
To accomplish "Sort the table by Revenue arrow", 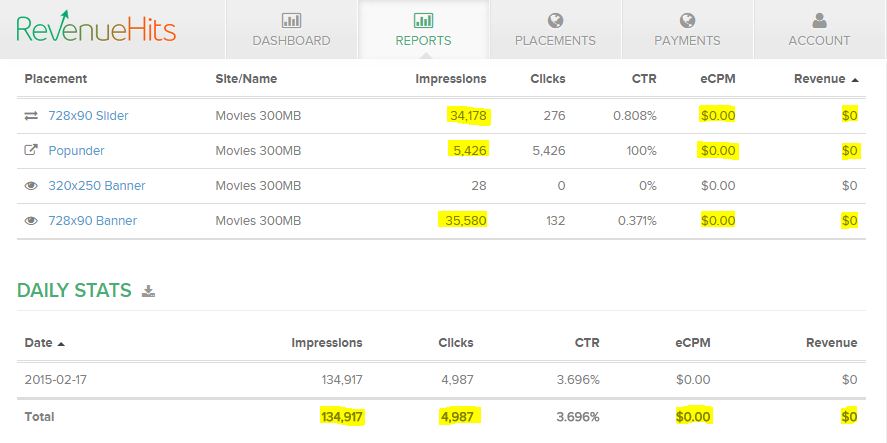I will (855, 80).
